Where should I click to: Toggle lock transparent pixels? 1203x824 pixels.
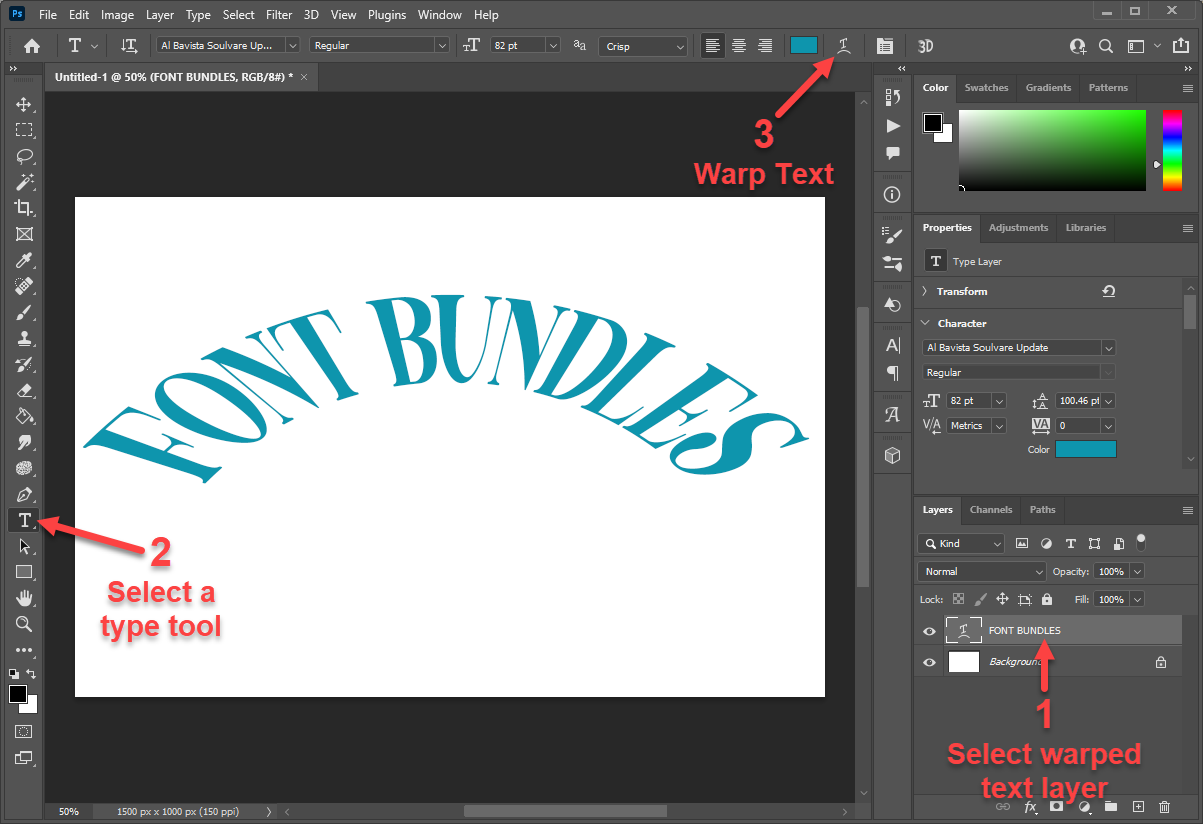tap(958, 599)
